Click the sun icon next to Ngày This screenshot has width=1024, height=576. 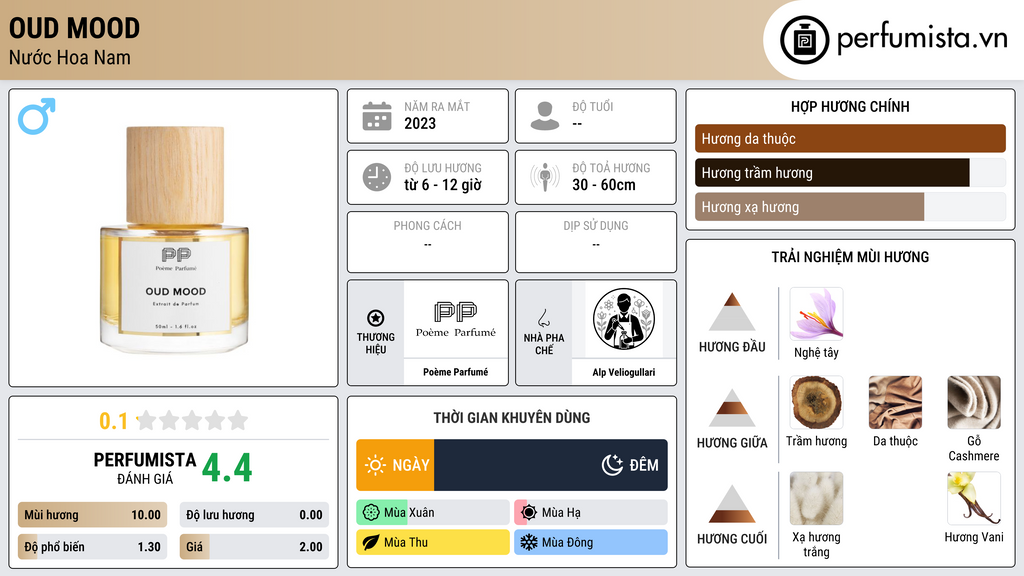pos(376,465)
